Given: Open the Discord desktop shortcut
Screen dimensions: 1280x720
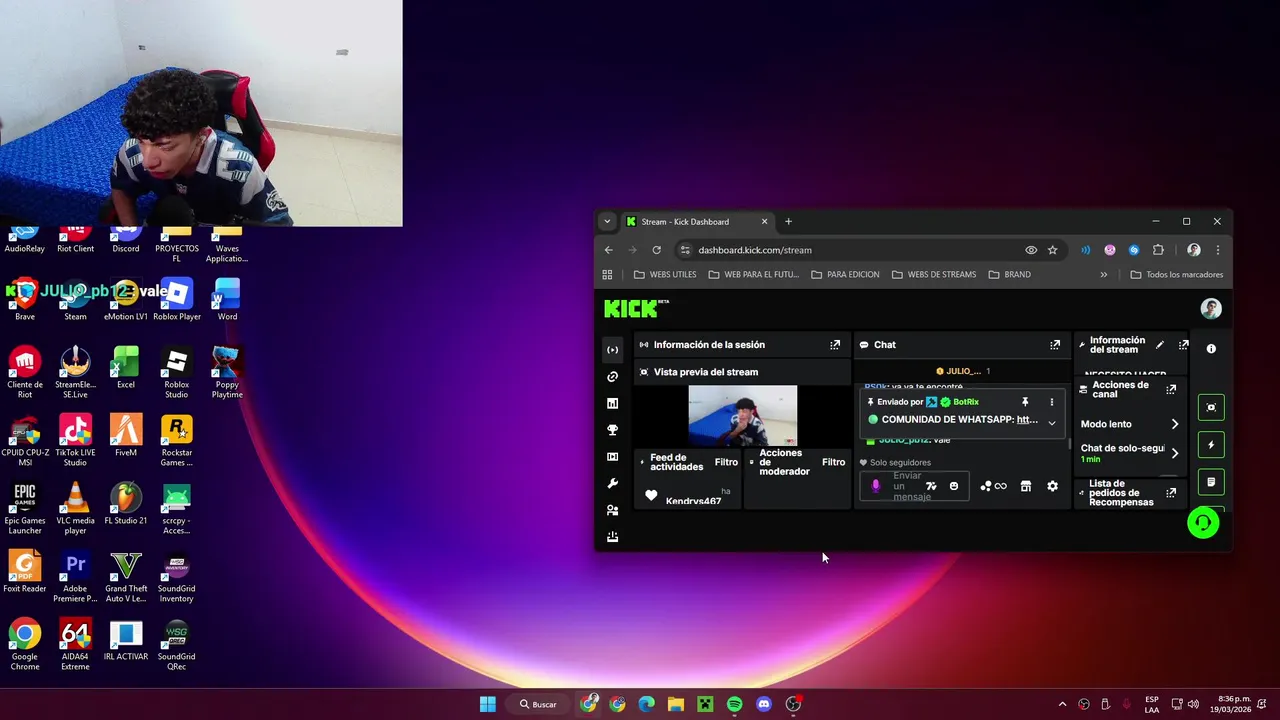Looking at the screenshot, I should pos(126,240).
